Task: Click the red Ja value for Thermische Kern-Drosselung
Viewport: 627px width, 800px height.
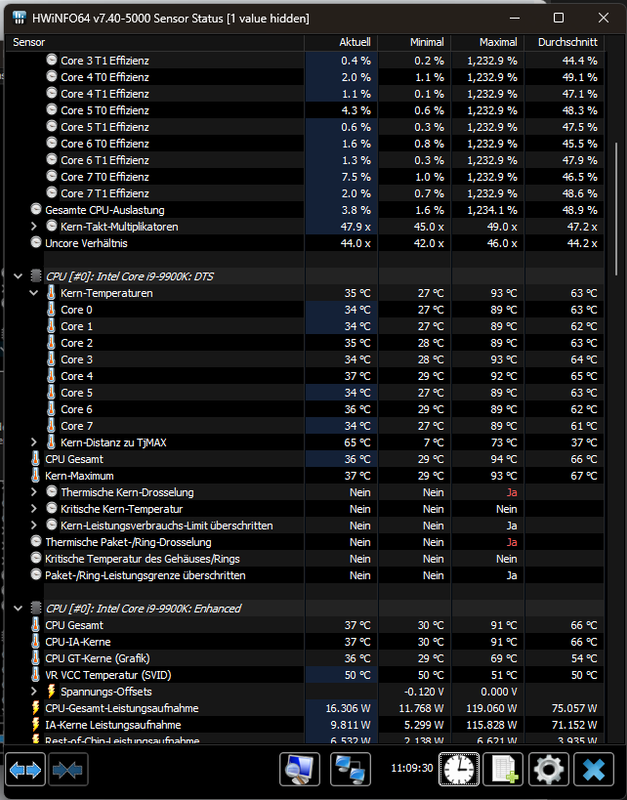Action: tap(512, 492)
